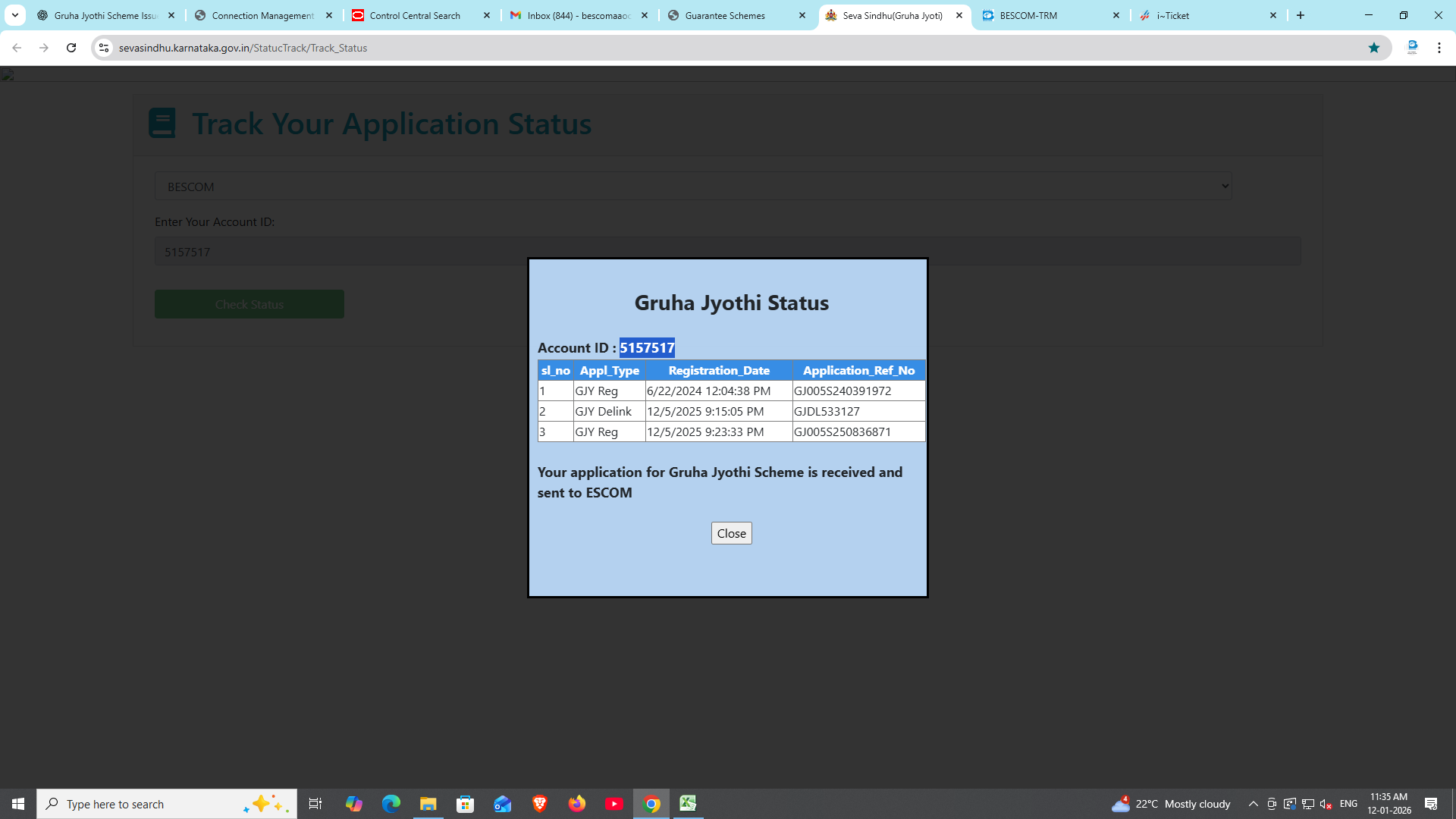Open the tab search dropdown arrow
Viewport: 1456px width, 819px height.
[x=14, y=15]
